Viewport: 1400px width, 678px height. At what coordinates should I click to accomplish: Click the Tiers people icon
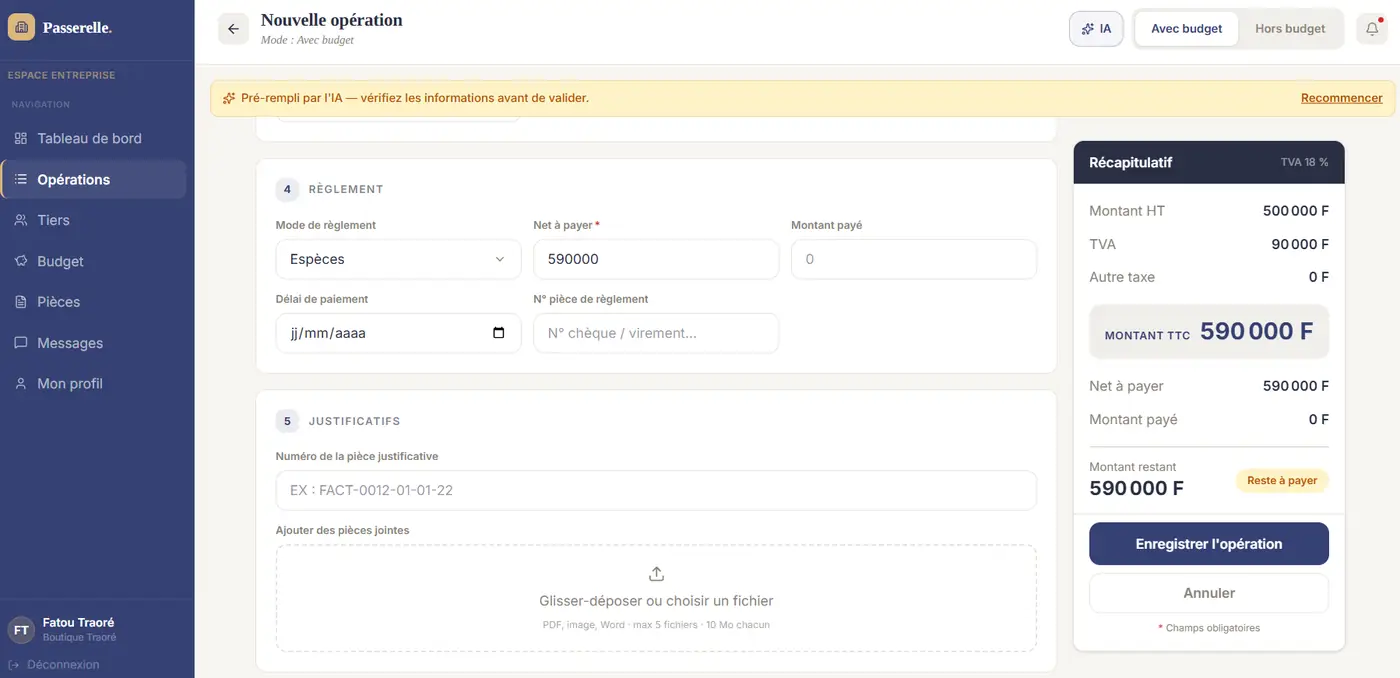click(21, 220)
